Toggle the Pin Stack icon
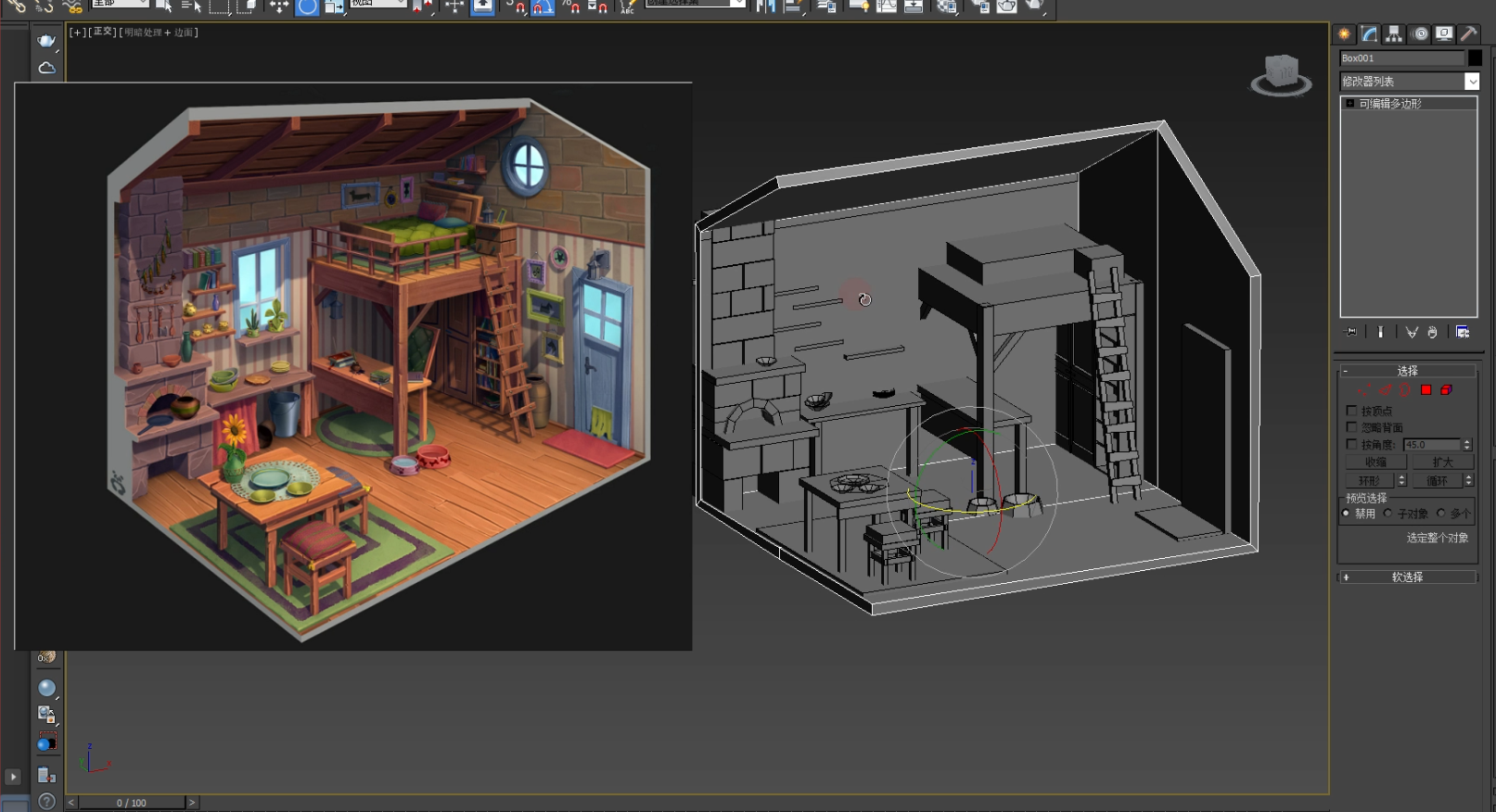The width and height of the screenshot is (1496, 812). pyautogui.click(x=1351, y=332)
